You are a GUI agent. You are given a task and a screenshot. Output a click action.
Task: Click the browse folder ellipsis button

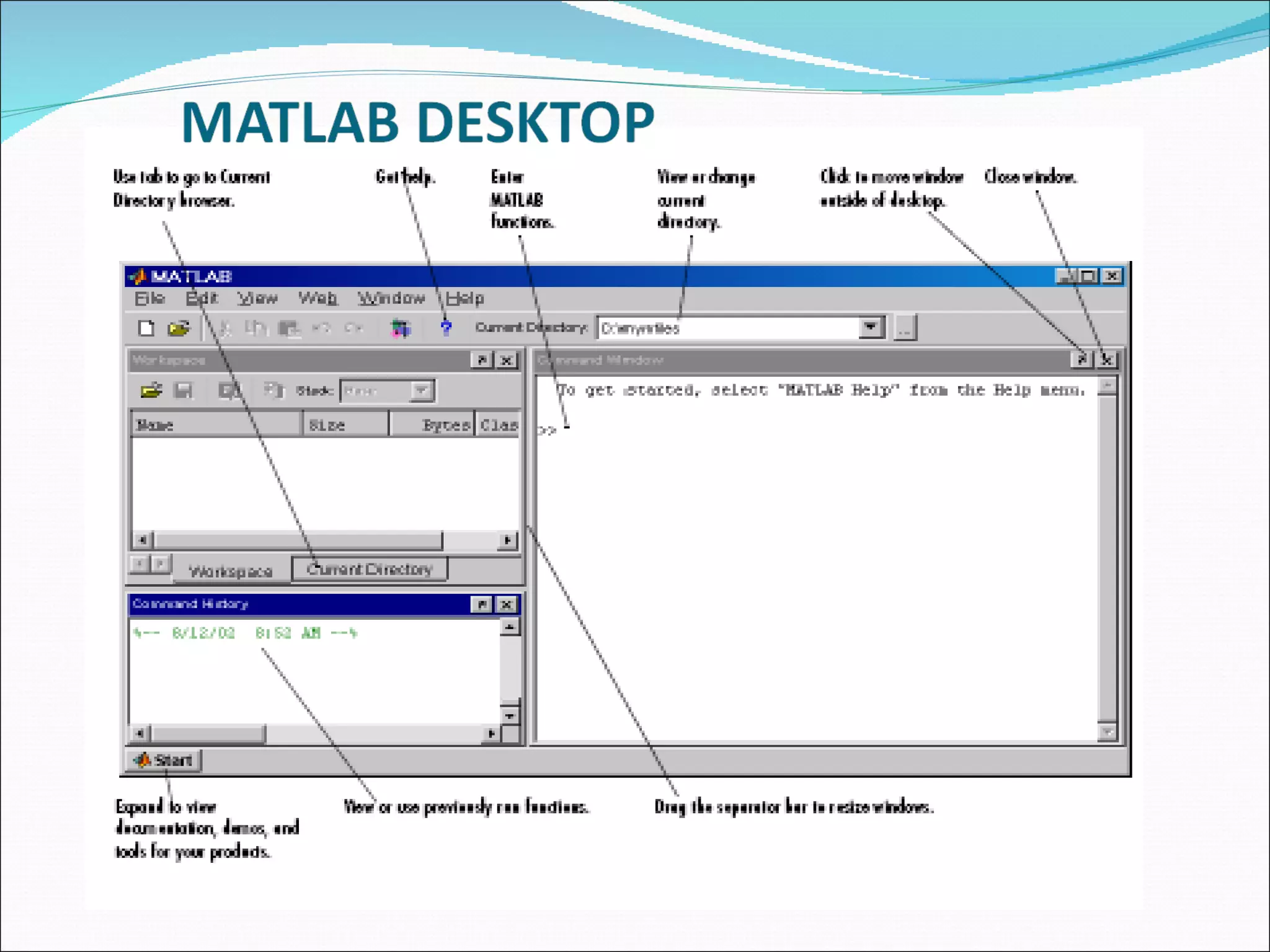click(905, 328)
